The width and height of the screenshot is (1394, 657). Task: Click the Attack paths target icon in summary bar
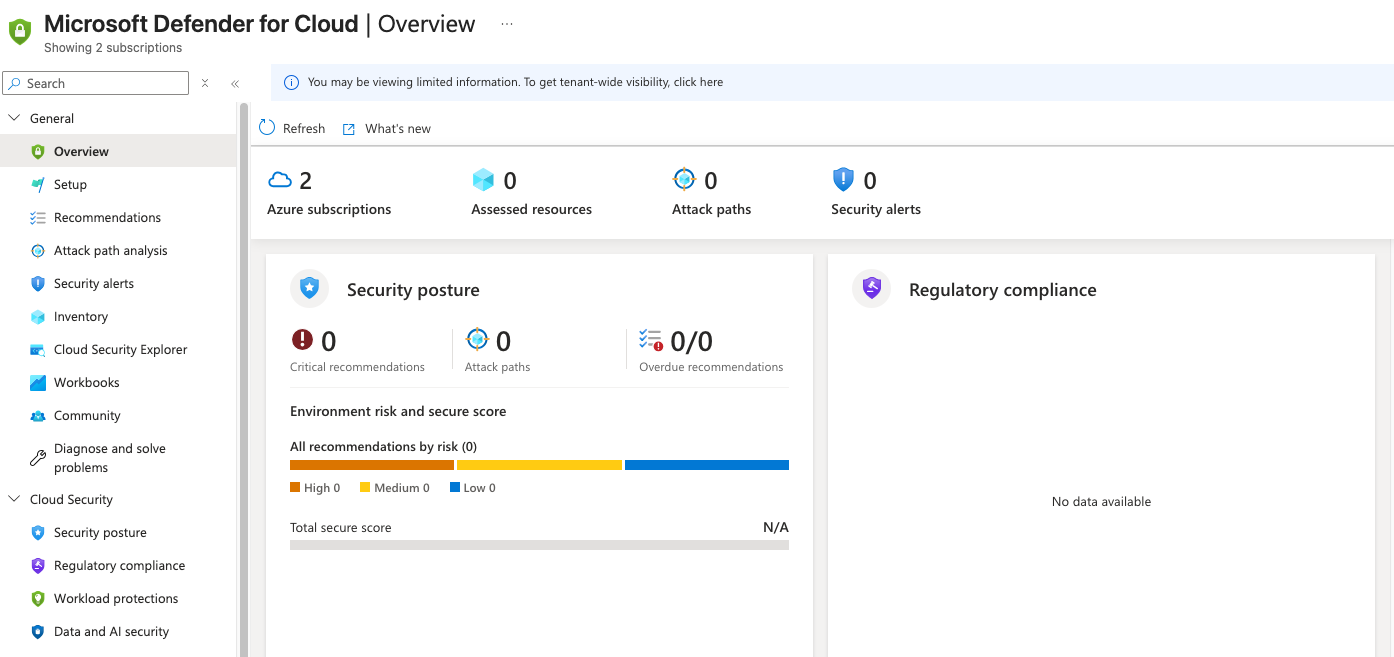point(684,179)
